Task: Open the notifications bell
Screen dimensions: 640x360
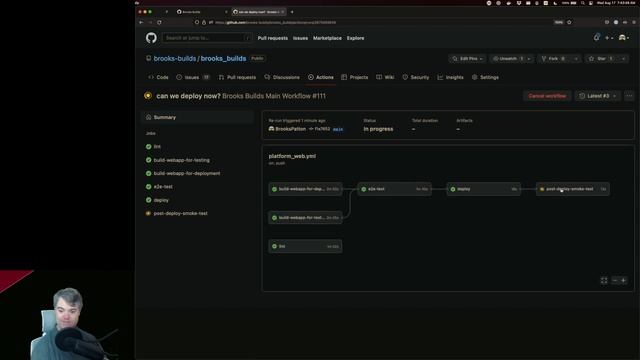Action: point(596,38)
